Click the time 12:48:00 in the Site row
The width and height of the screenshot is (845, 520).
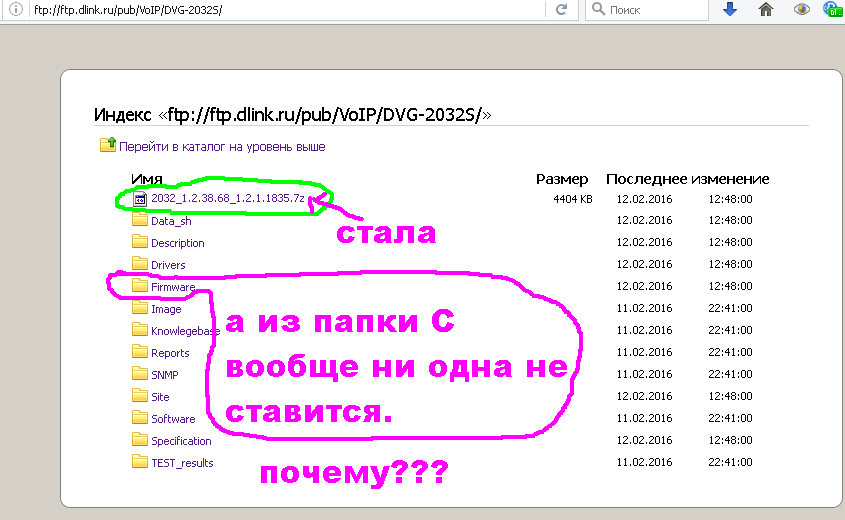point(730,396)
